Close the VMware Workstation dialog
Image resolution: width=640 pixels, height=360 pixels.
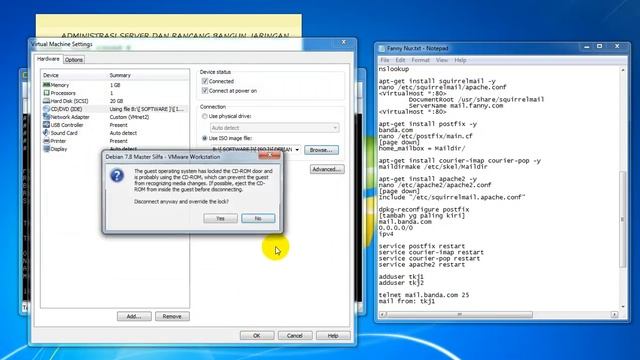coord(270,156)
